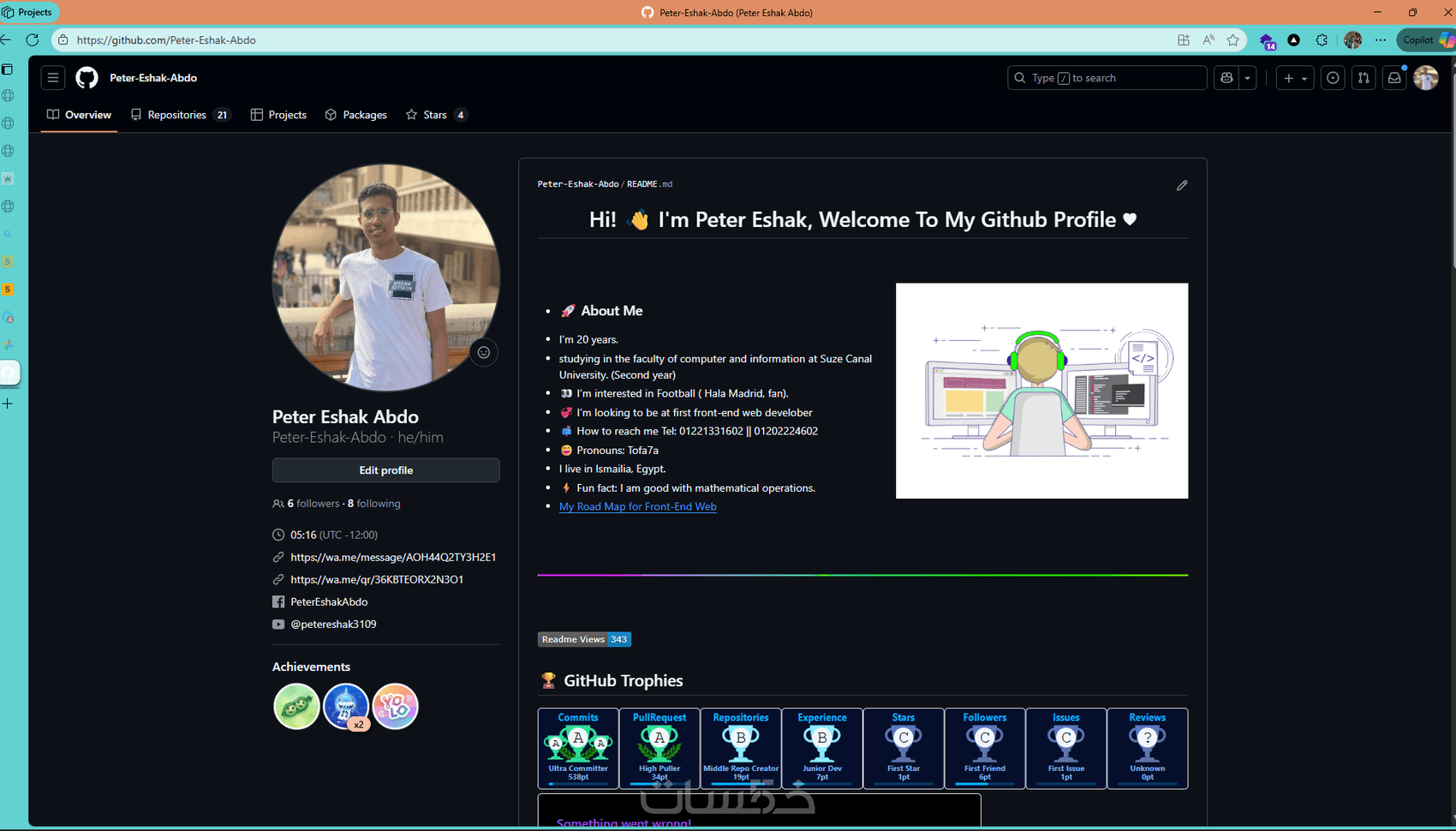
Task: Click the browser address bar URL
Action: tap(166, 40)
